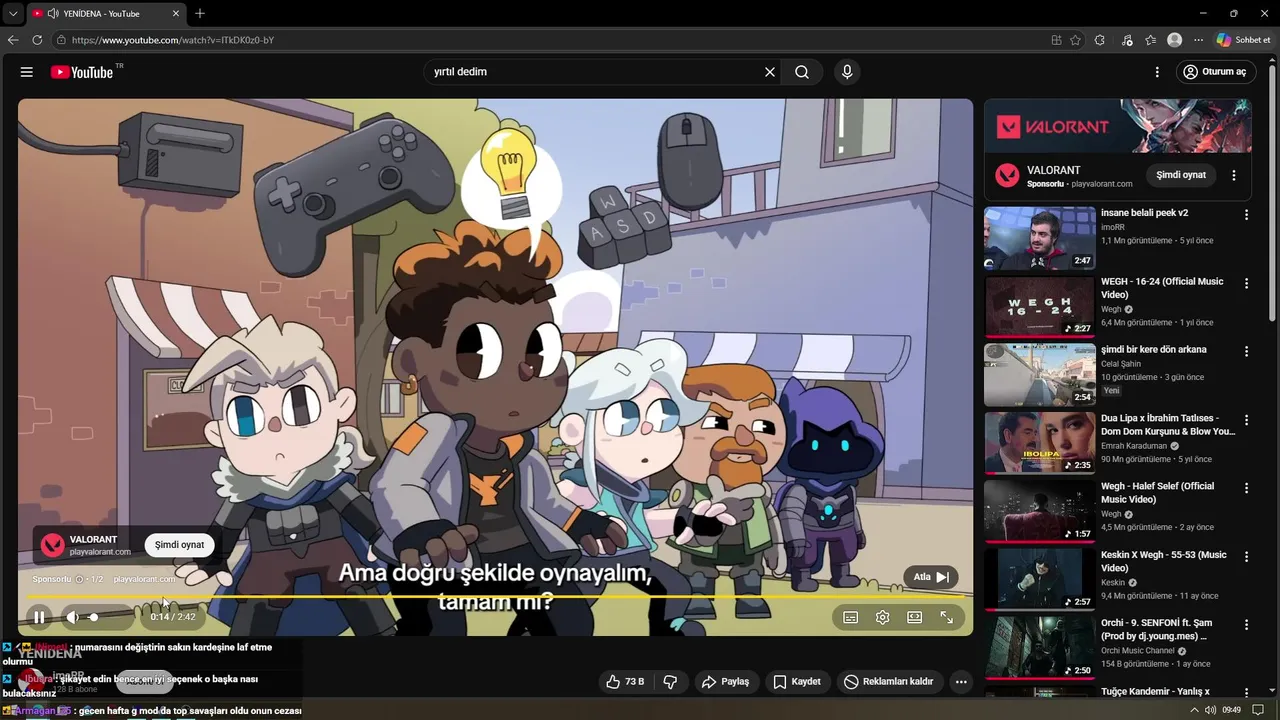The image size is (1280, 720).
Task: Go to the YouTube home logo
Action: coord(82,72)
